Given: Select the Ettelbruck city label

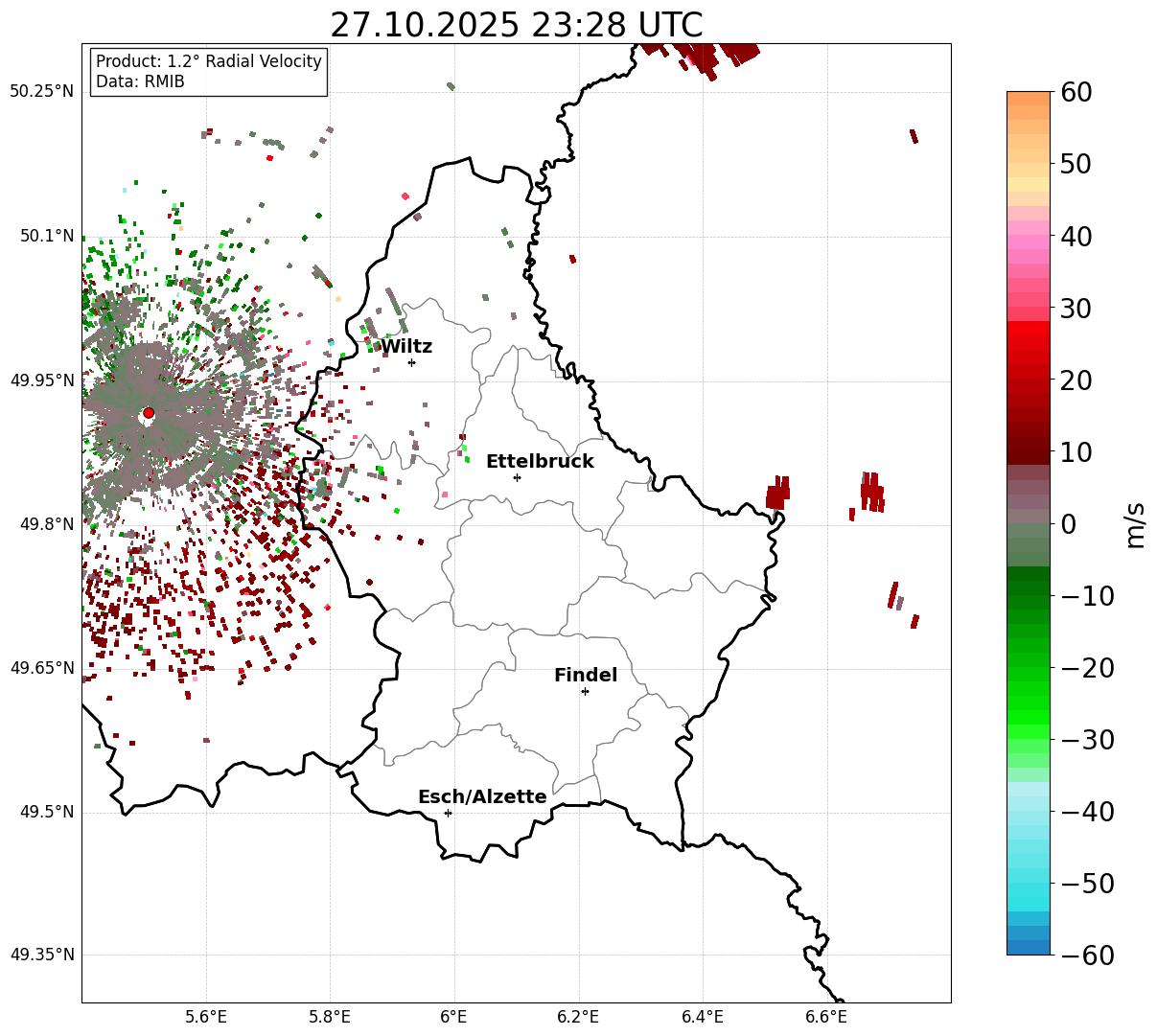Looking at the screenshot, I should (540, 462).
